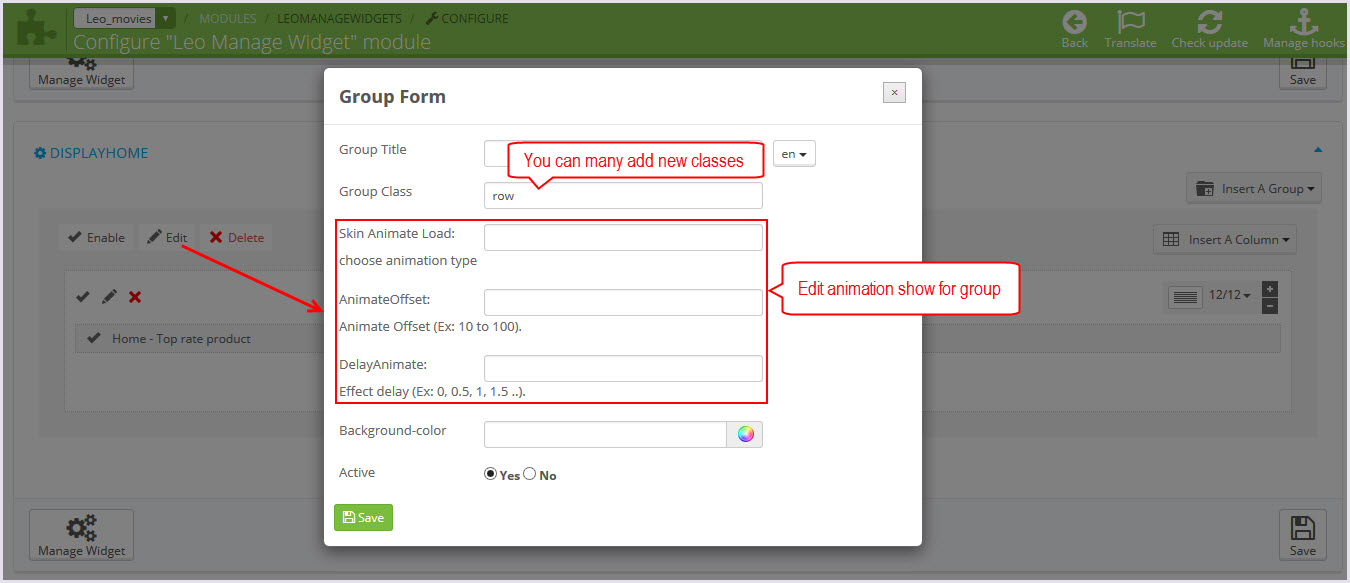Click the group Edit pencil button
Screen dimensions: 1350x583
167,237
